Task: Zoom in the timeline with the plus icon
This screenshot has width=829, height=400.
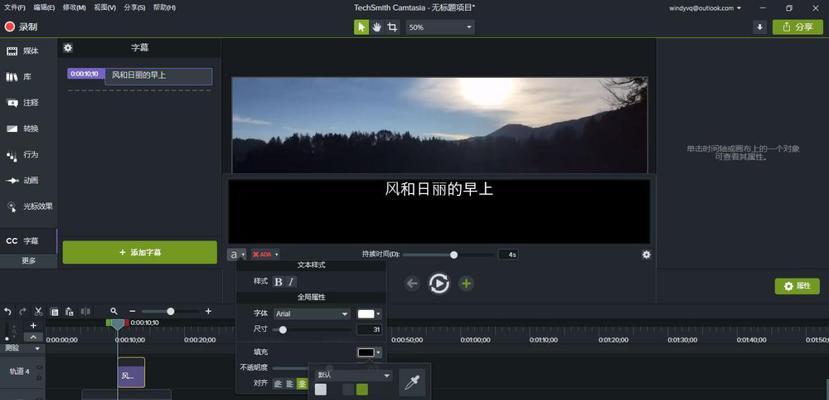Action: (x=208, y=312)
